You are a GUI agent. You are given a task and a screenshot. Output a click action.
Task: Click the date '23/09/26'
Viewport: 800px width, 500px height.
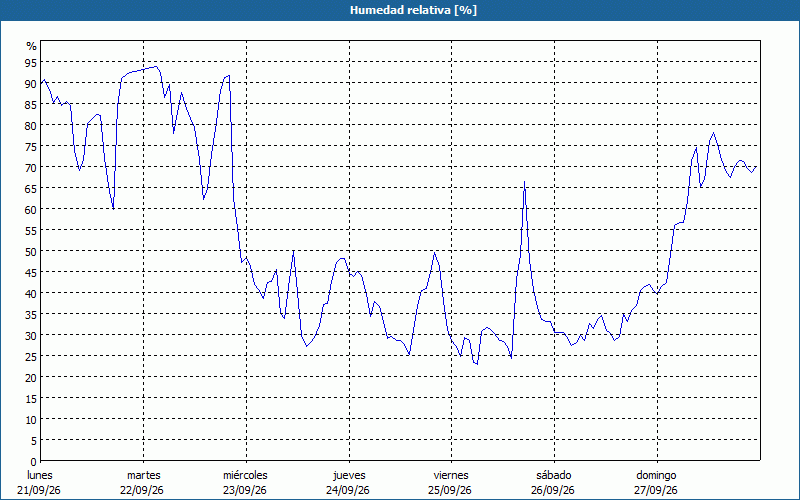(x=245, y=490)
